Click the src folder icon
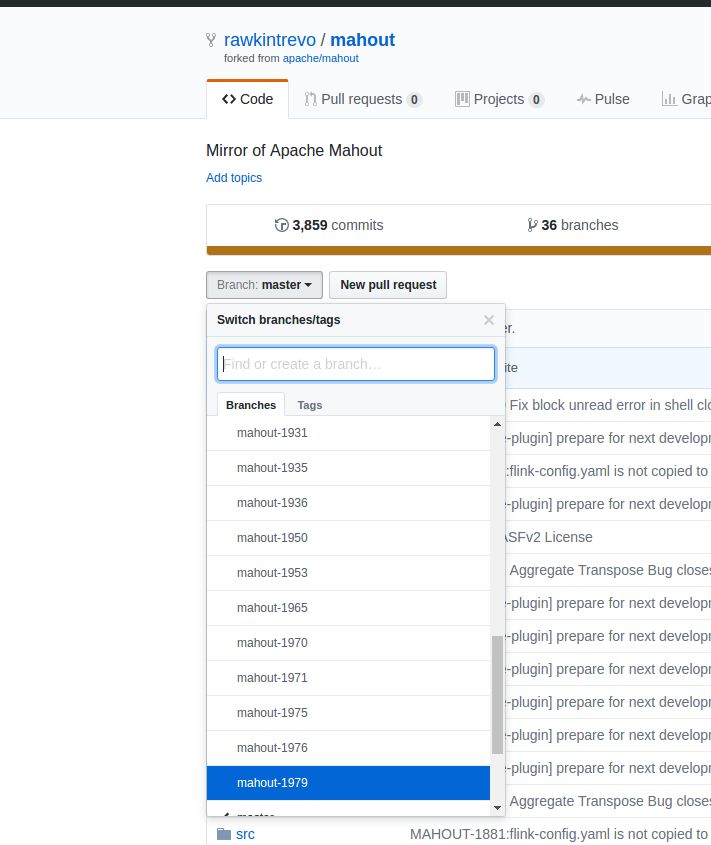Screen dimensions: 711x845 click(x=224, y=834)
